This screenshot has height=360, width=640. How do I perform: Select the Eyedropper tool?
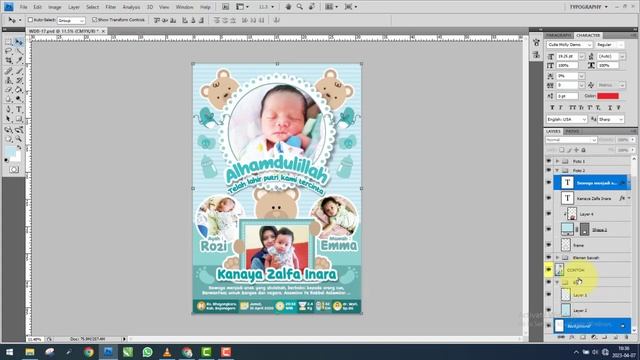[19, 60]
